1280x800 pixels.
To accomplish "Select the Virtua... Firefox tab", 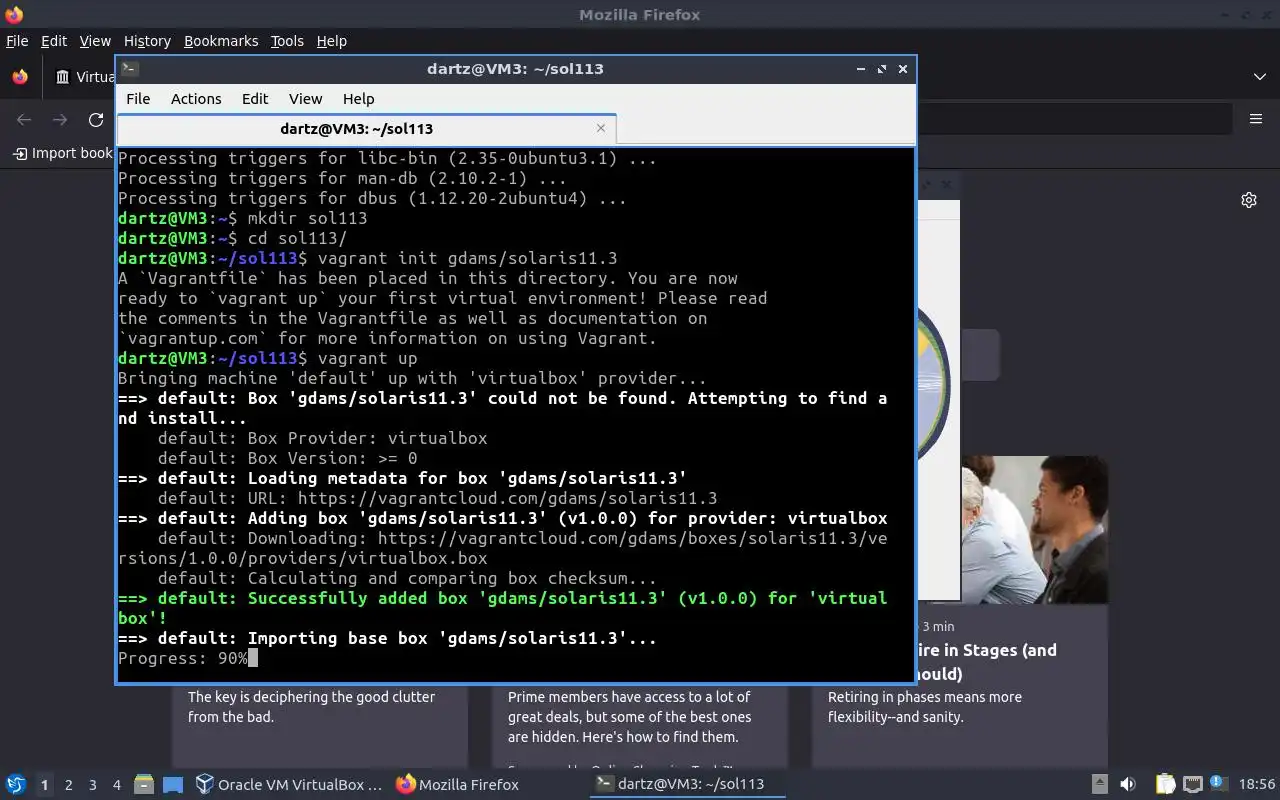I will click(x=84, y=77).
